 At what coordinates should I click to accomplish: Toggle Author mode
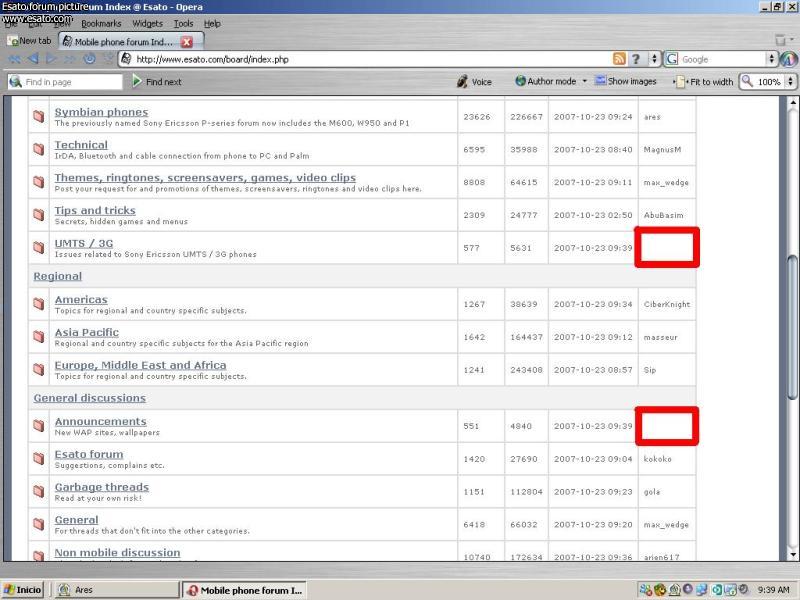click(x=546, y=81)
